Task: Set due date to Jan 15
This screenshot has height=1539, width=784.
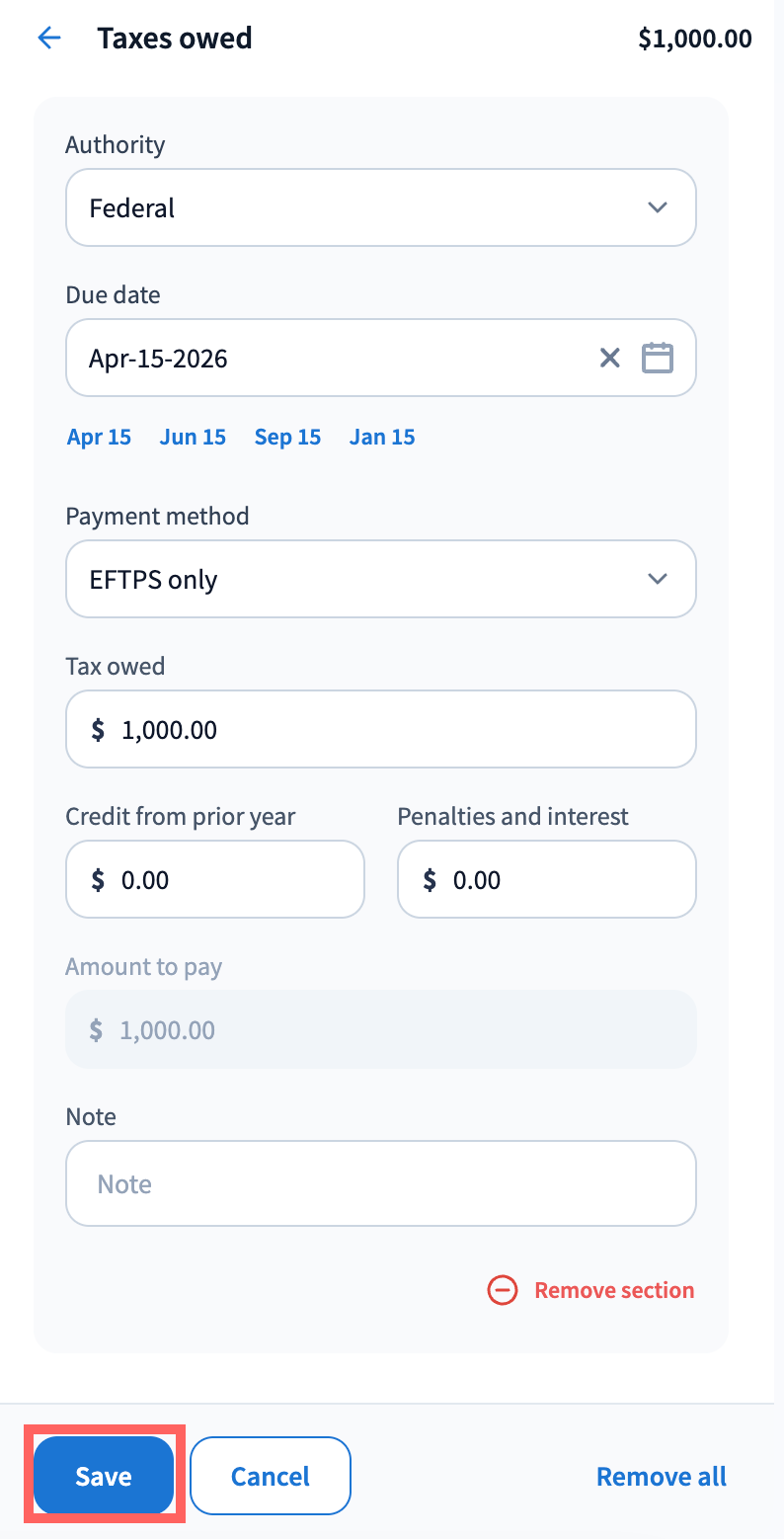Action: 382,437
